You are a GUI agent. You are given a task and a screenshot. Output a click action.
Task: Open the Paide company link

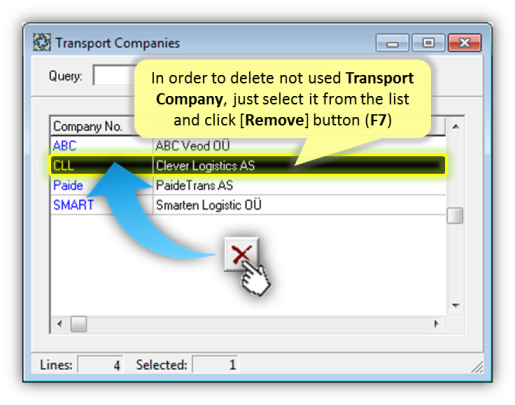(x=68, y=185)
